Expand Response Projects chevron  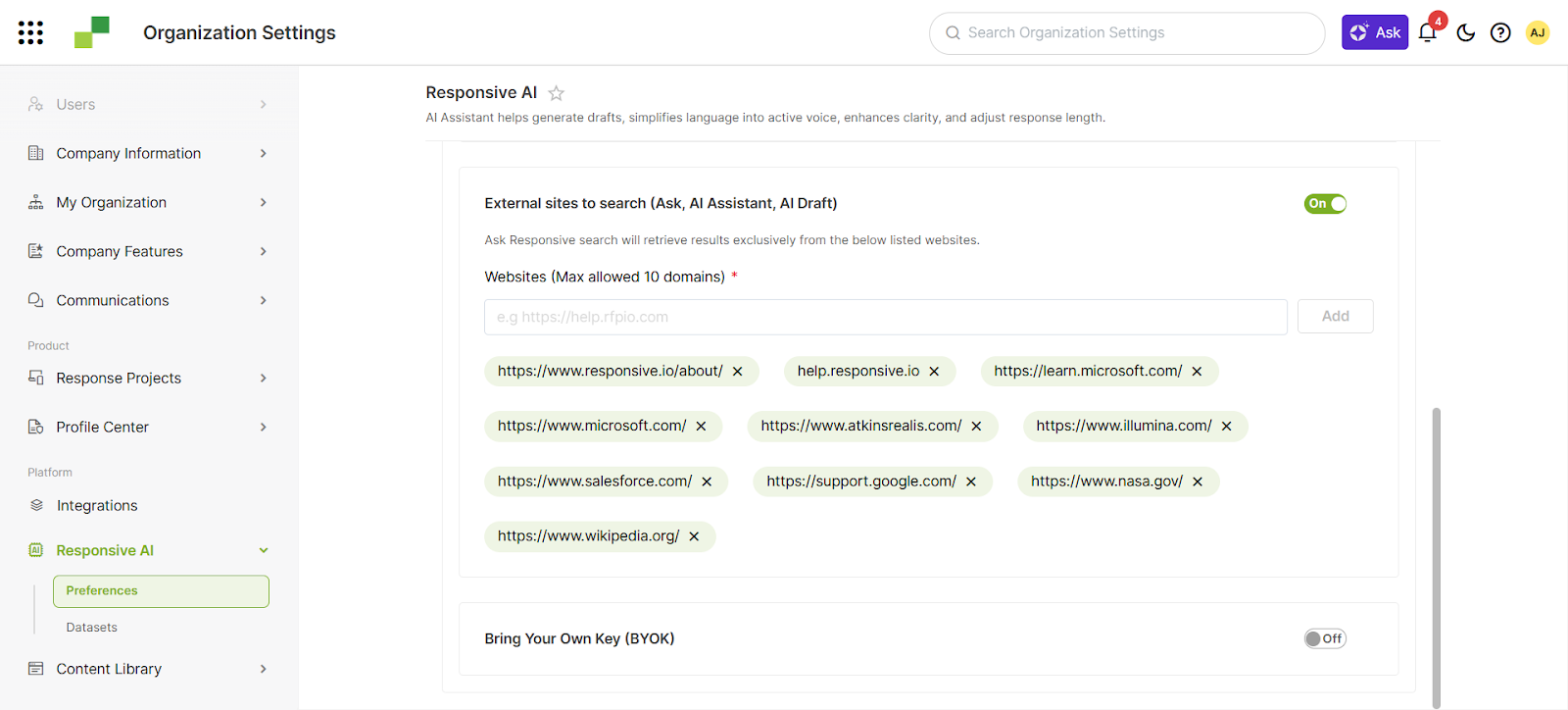pyautogui.click(x=263, y=378)
